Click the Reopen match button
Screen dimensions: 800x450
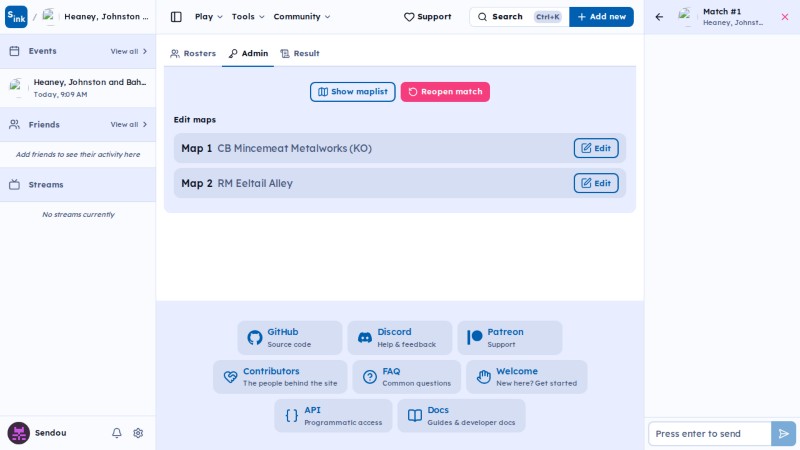pos(445,92)
